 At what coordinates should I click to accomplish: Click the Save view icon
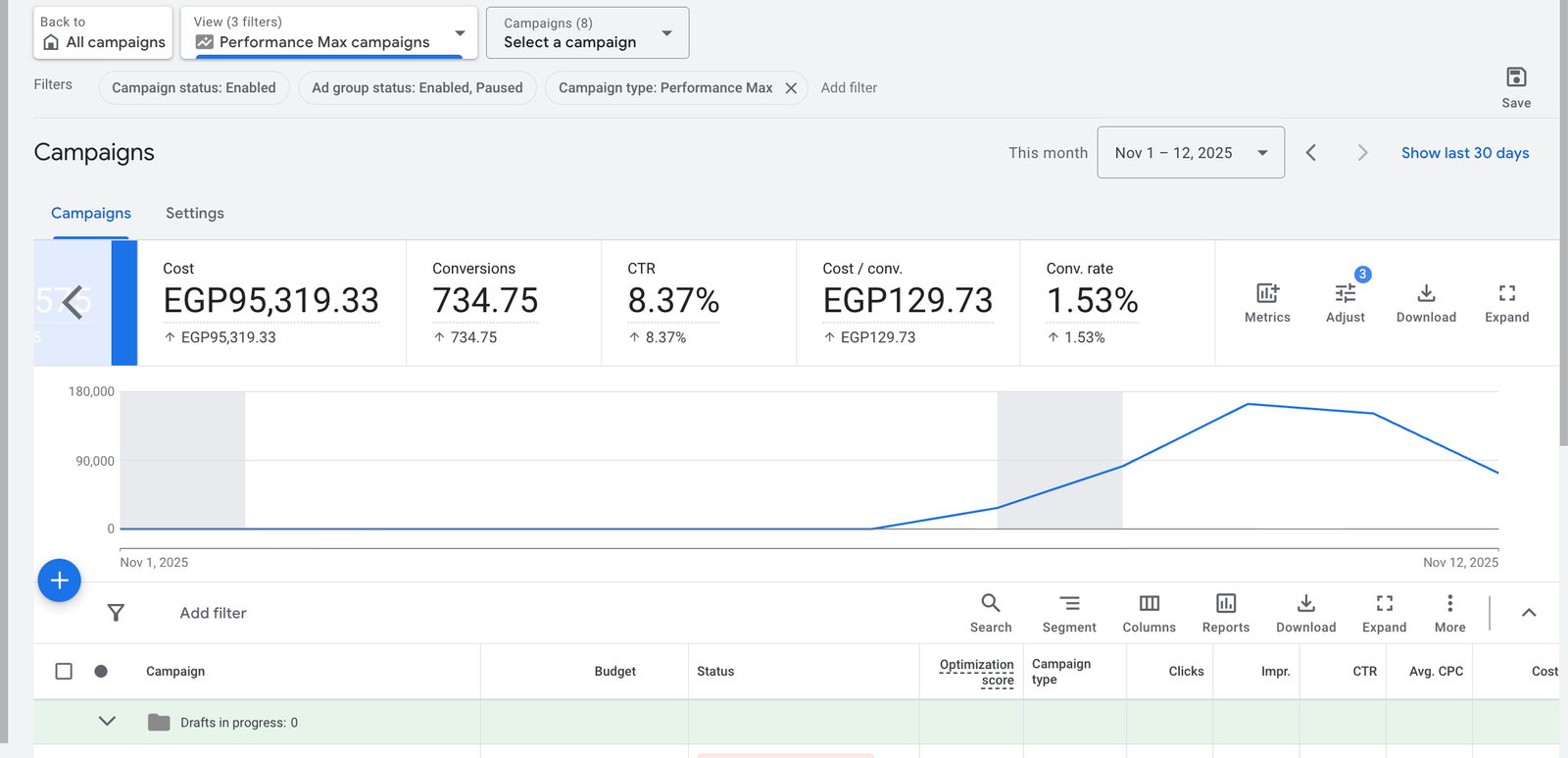pos(1515,78)
